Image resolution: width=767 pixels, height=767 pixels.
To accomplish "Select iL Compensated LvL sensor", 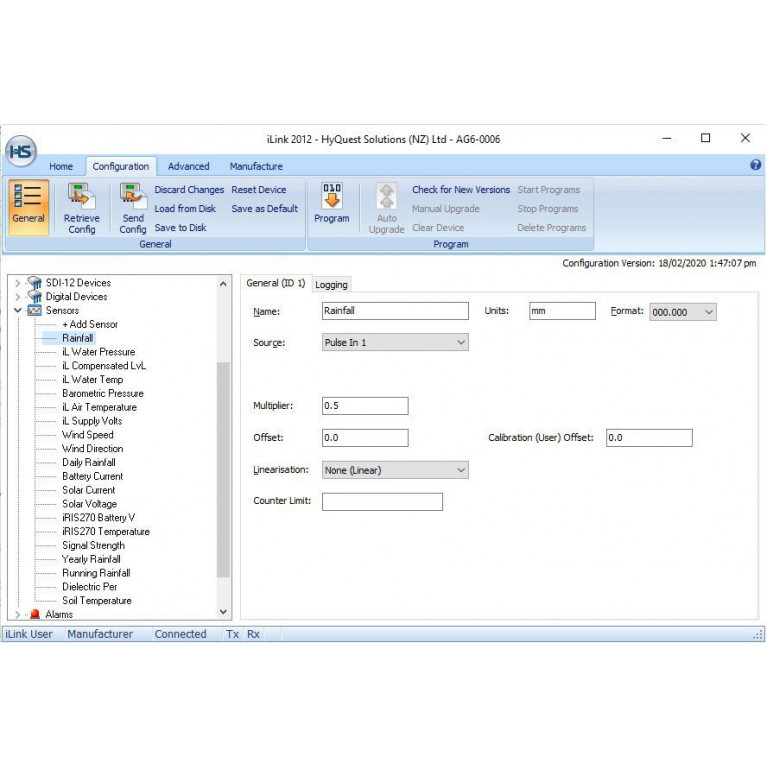I will [x=104, y=365].
